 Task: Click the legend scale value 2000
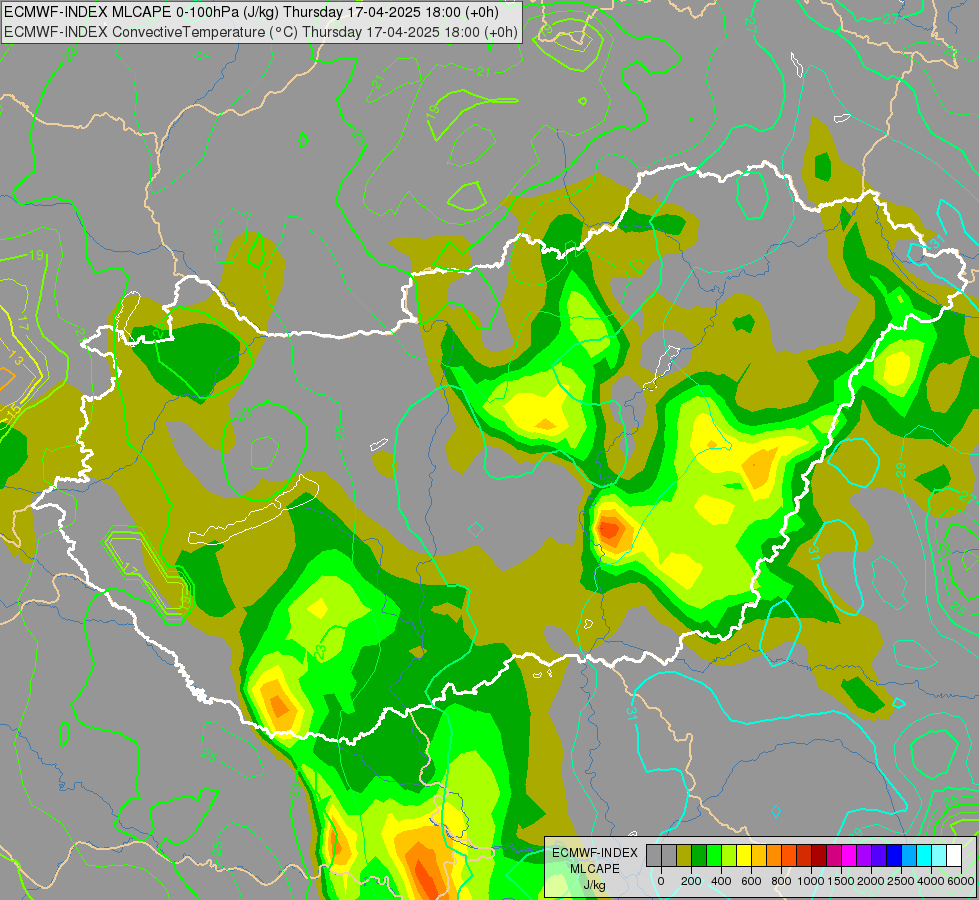coord(872,881)
